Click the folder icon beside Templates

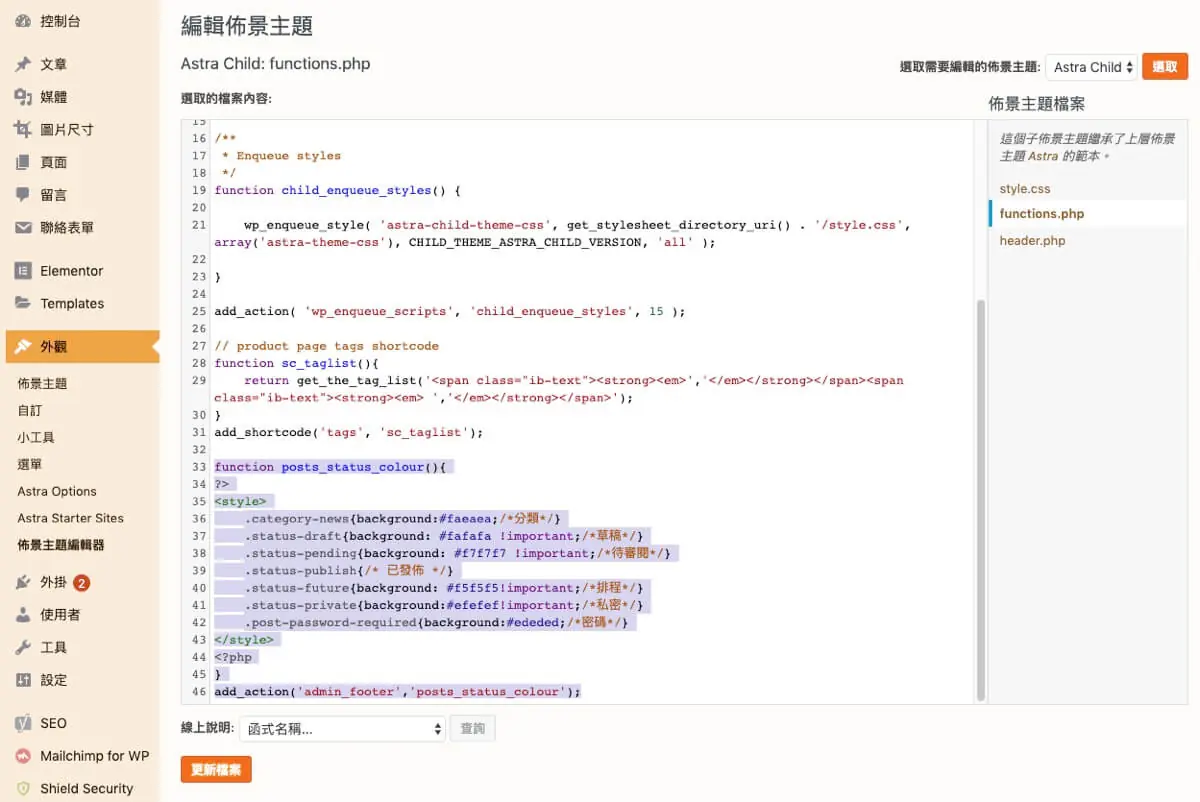(x=23, y=303)
